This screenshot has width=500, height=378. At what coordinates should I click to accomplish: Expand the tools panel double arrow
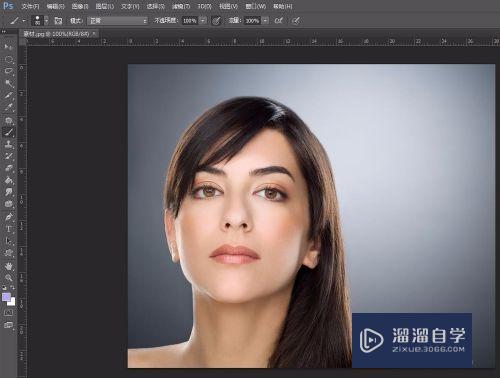click(x=4, y=32)
